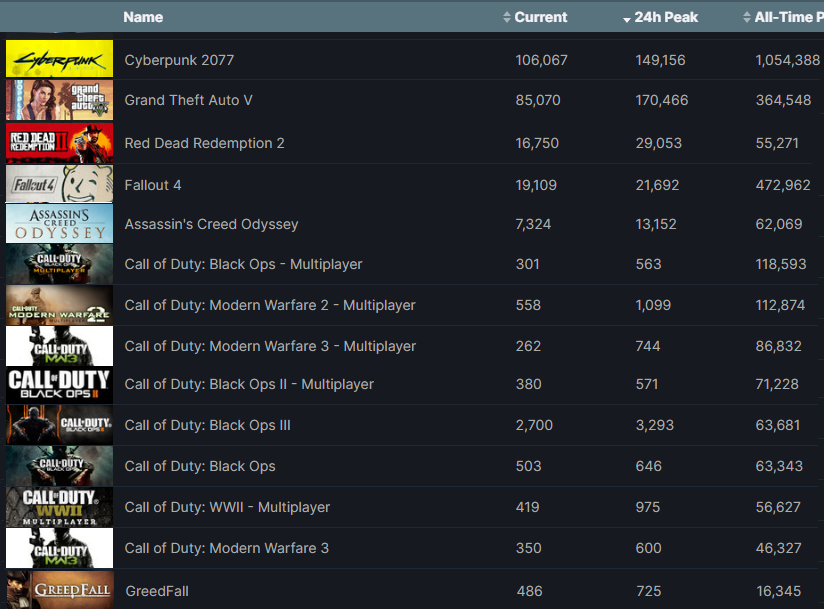
Task: Select Fallout 4 current value 19,109
Action: point(536,185)
